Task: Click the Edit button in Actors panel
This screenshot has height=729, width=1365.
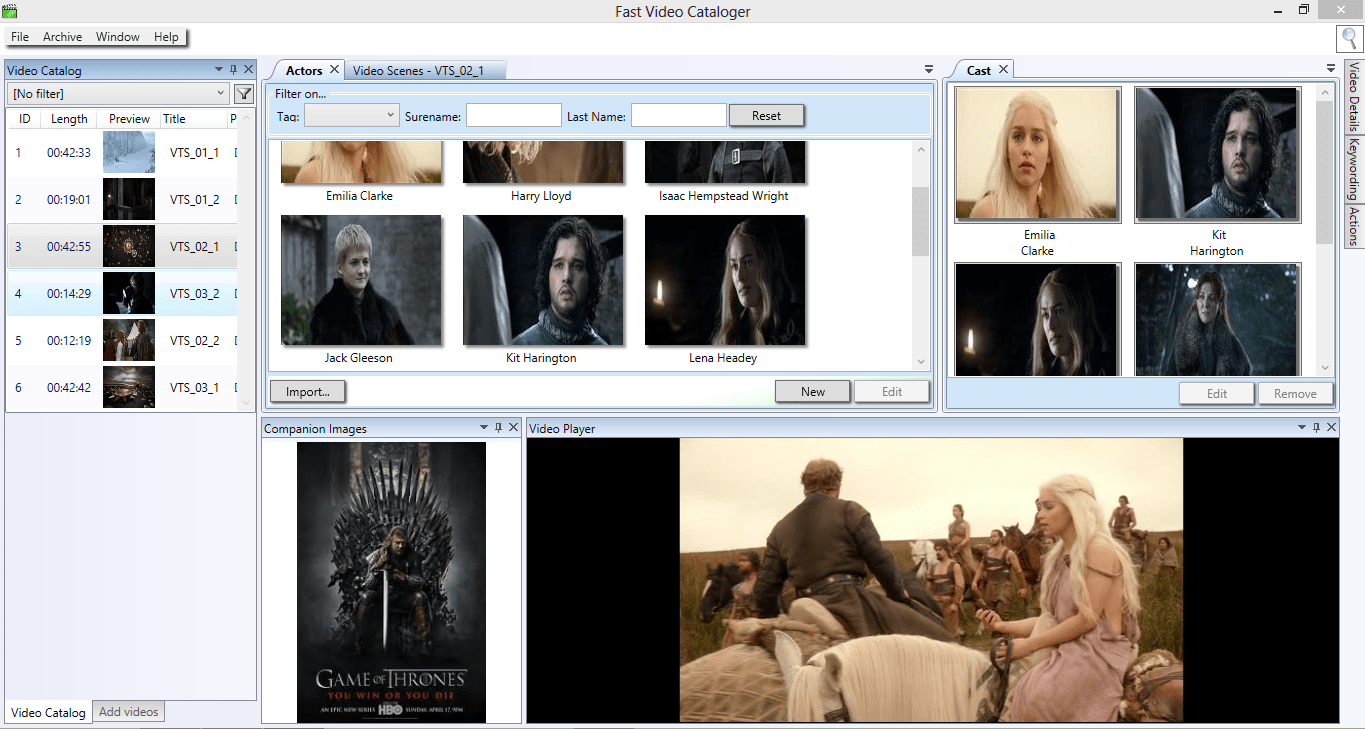Action: (x=892, y=392)
